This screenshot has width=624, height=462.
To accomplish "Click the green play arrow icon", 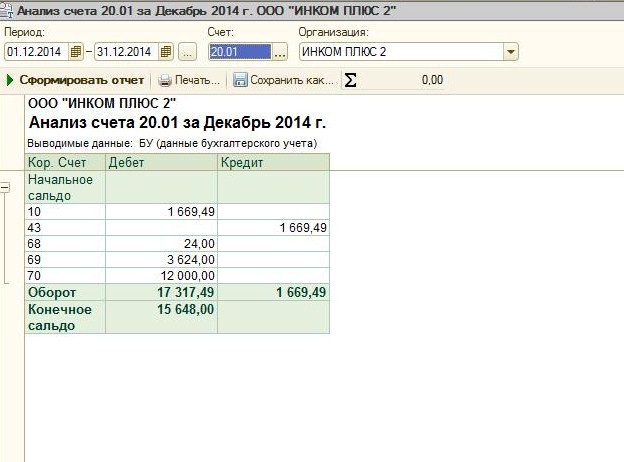I will coord(10,80).
